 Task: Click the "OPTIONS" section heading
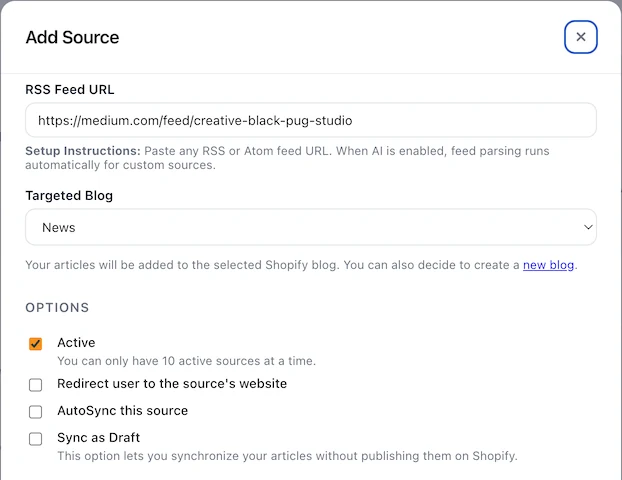(57, 308)
